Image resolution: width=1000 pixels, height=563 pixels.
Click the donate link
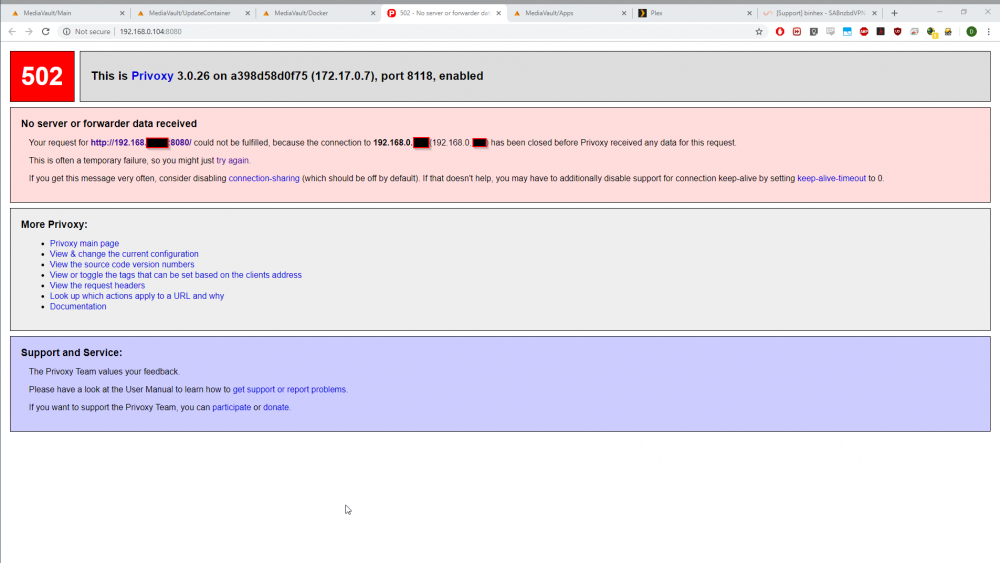276,407
